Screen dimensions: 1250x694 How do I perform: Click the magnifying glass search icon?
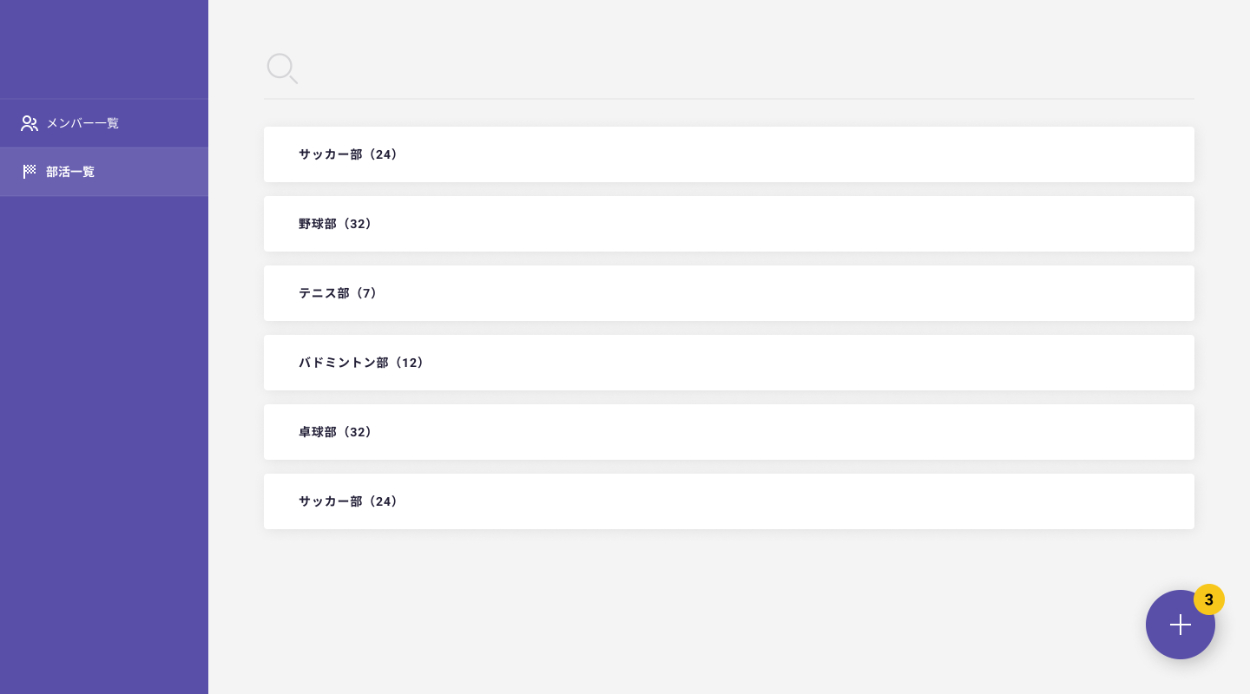pyautogui.click(x=281, y=68)
